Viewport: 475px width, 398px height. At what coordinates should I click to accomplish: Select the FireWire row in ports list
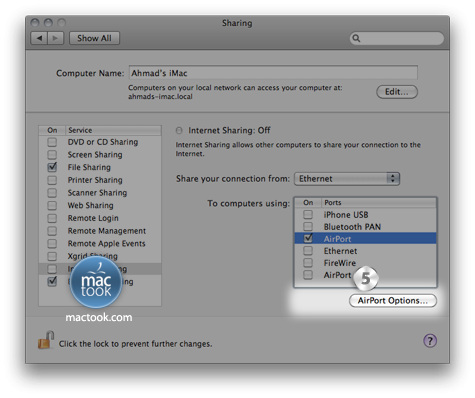click(x=365, y=263)
